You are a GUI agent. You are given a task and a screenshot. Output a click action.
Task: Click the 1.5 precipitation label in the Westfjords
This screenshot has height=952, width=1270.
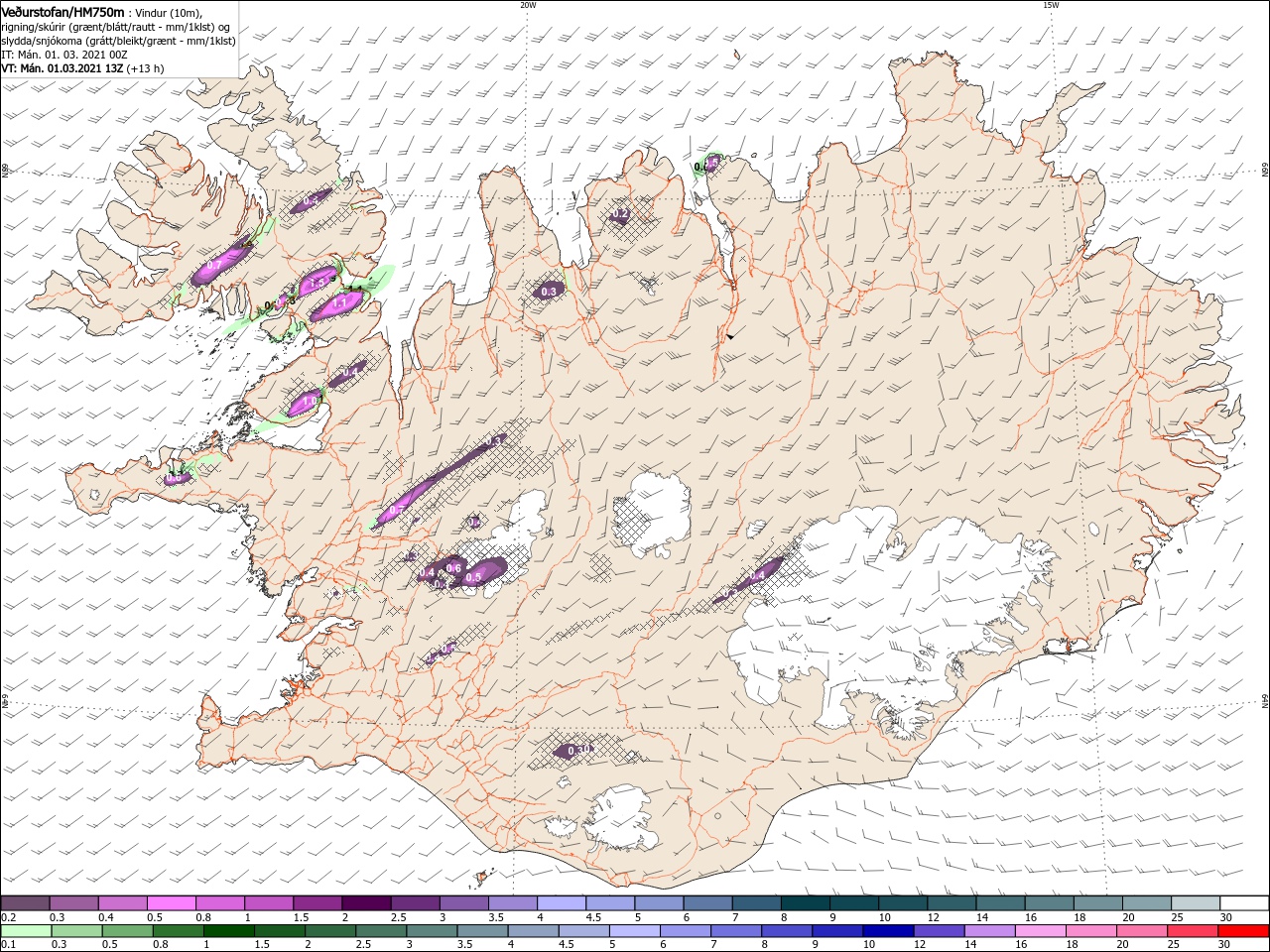pos(318,283)
